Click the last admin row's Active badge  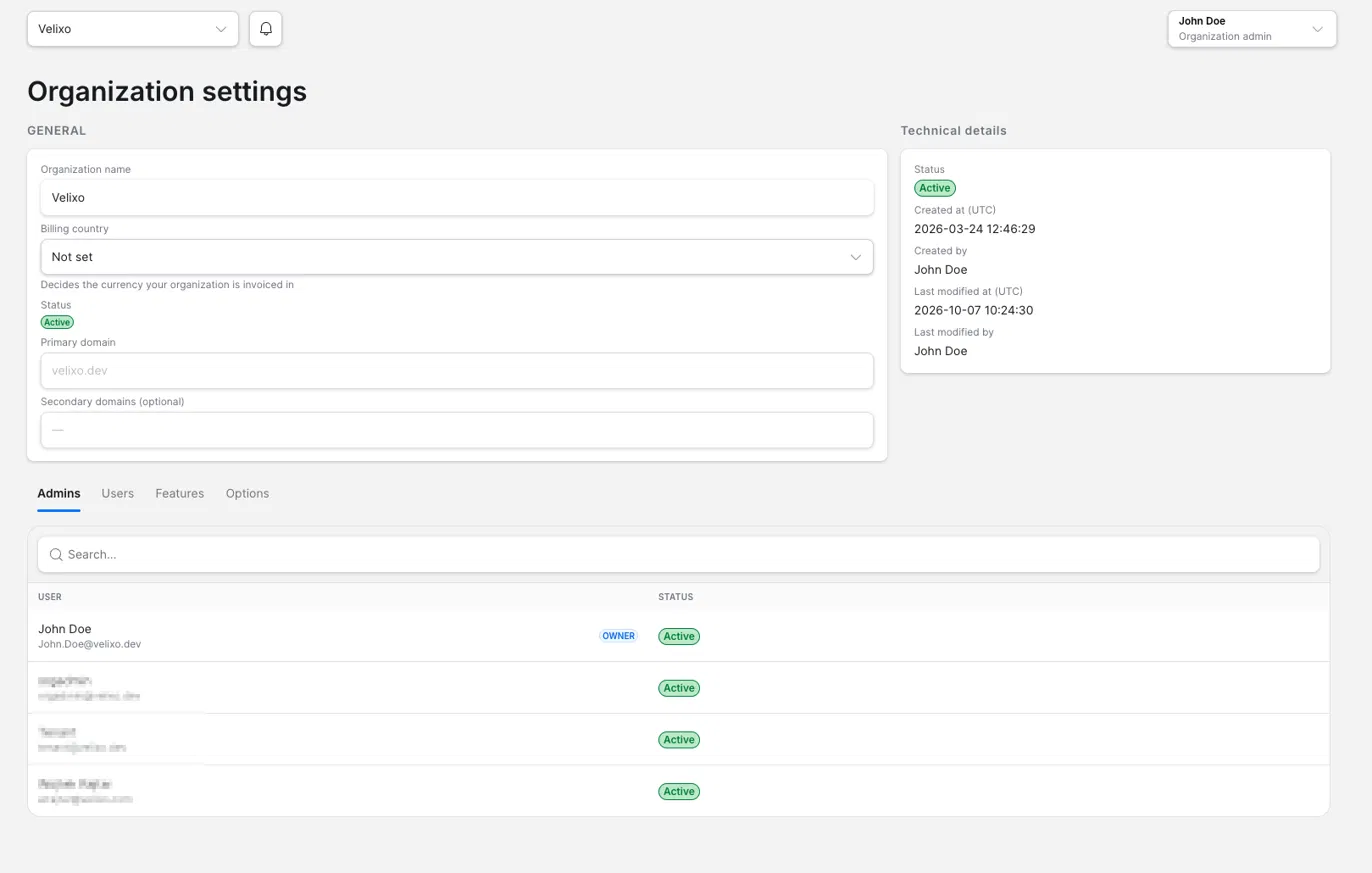coord(679,791)
